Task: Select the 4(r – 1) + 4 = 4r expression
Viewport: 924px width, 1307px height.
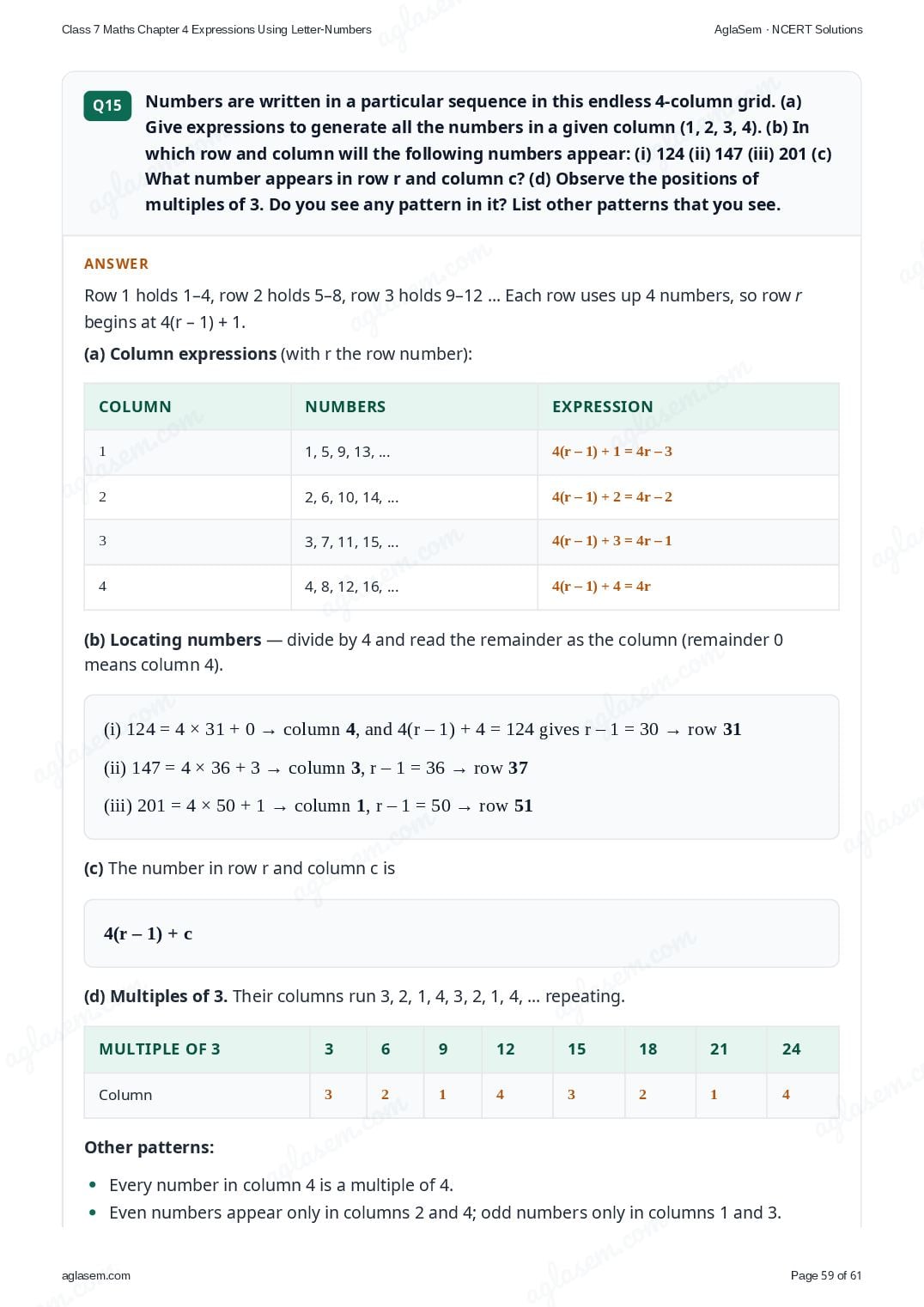Action: [601, 587]
